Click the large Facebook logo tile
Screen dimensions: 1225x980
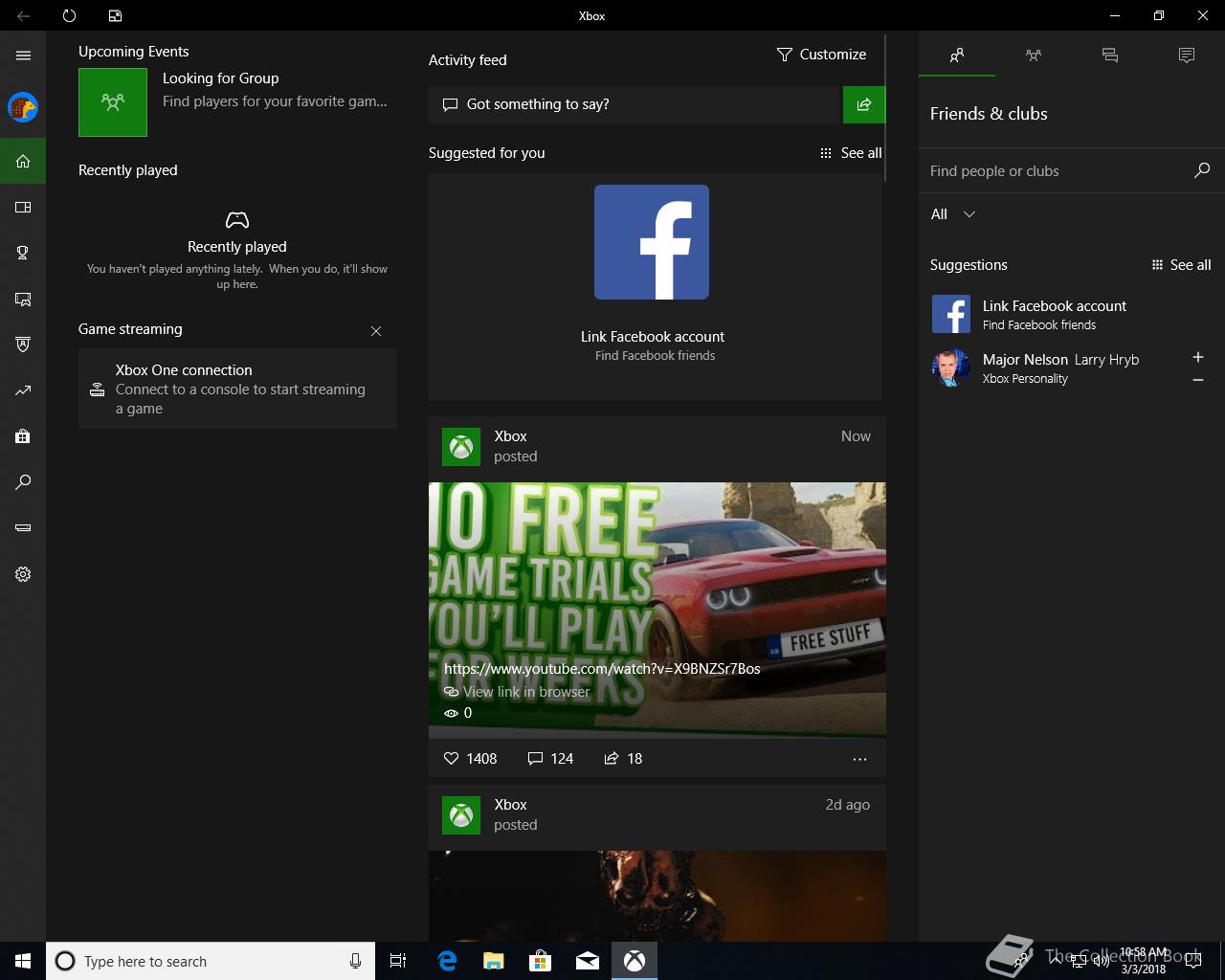click(652, 242)
